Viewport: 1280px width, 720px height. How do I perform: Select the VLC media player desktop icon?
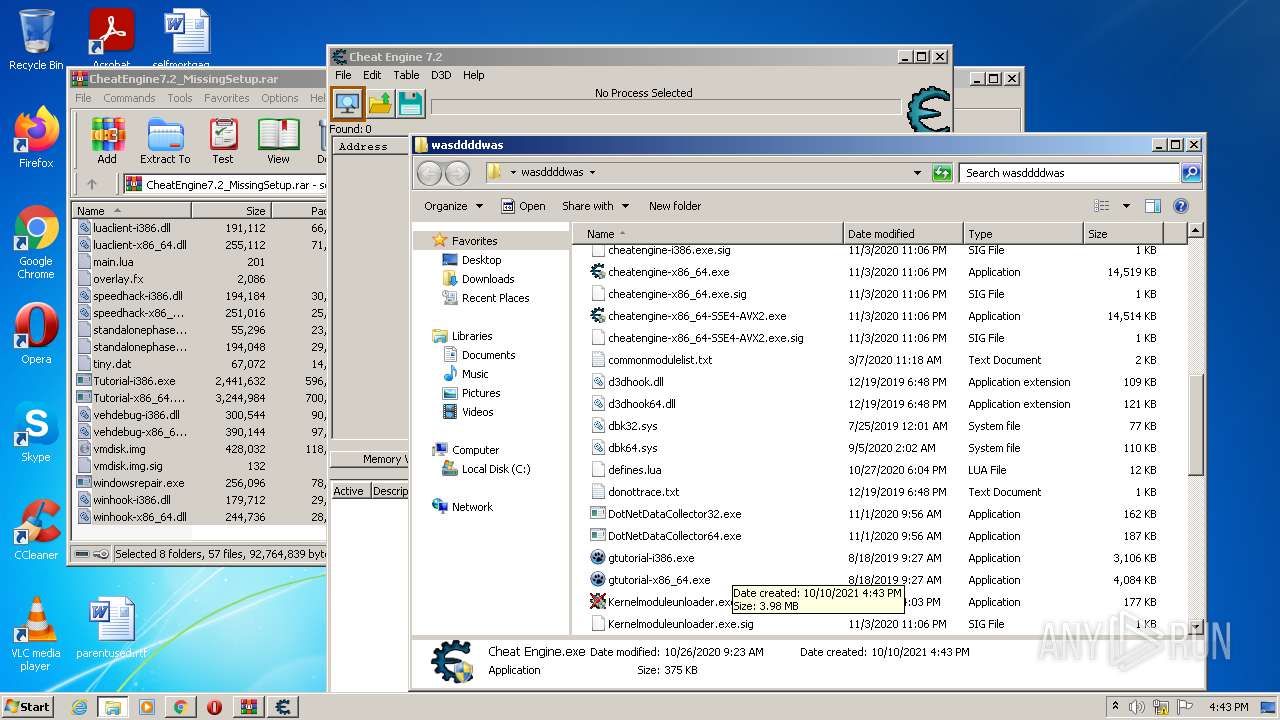[x=36, y=634]
